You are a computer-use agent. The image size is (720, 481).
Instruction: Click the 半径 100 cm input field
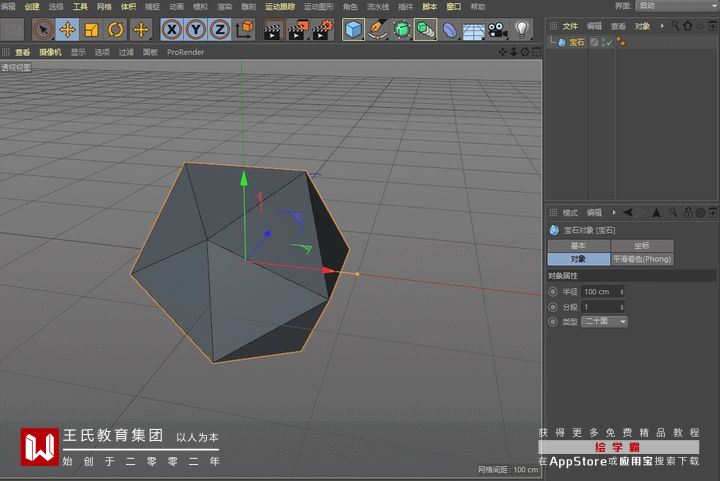tap(602, 291)
